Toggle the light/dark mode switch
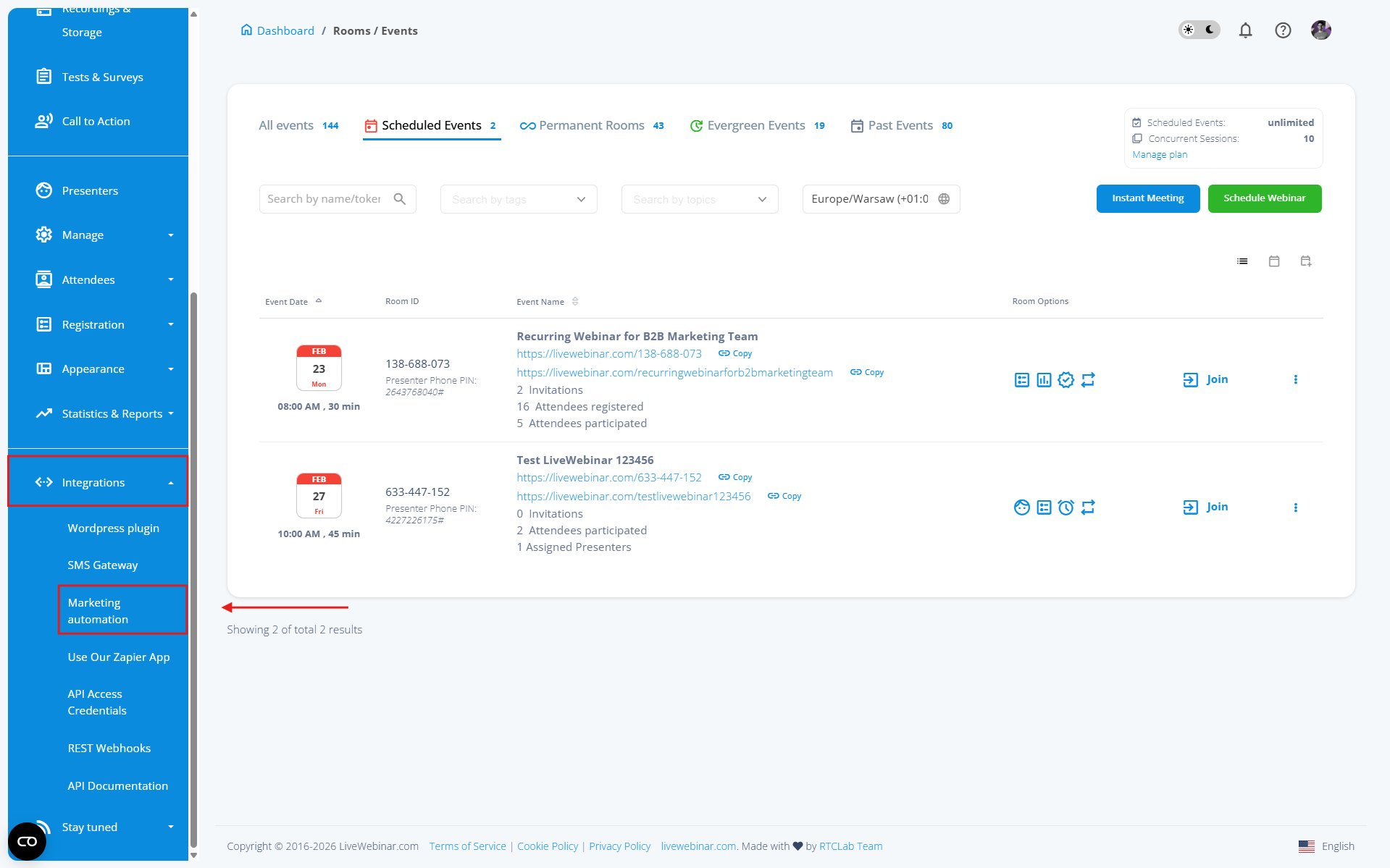1390x868 pixels. [x=1199, y=30]
